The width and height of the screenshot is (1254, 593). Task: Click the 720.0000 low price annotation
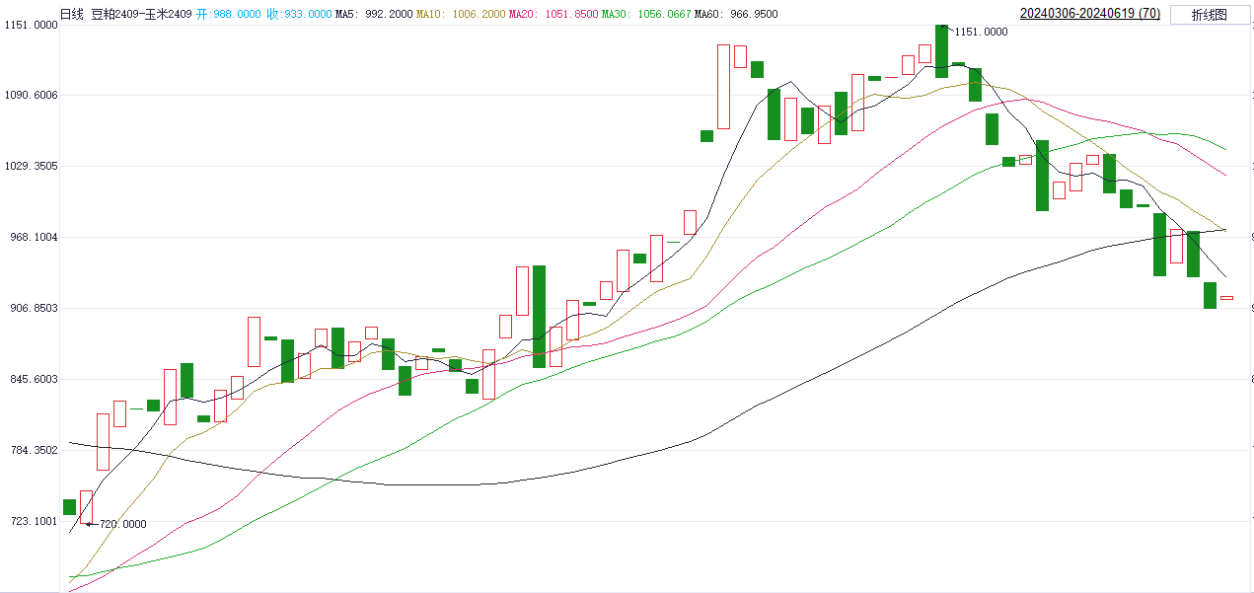(x=123, y=524)
